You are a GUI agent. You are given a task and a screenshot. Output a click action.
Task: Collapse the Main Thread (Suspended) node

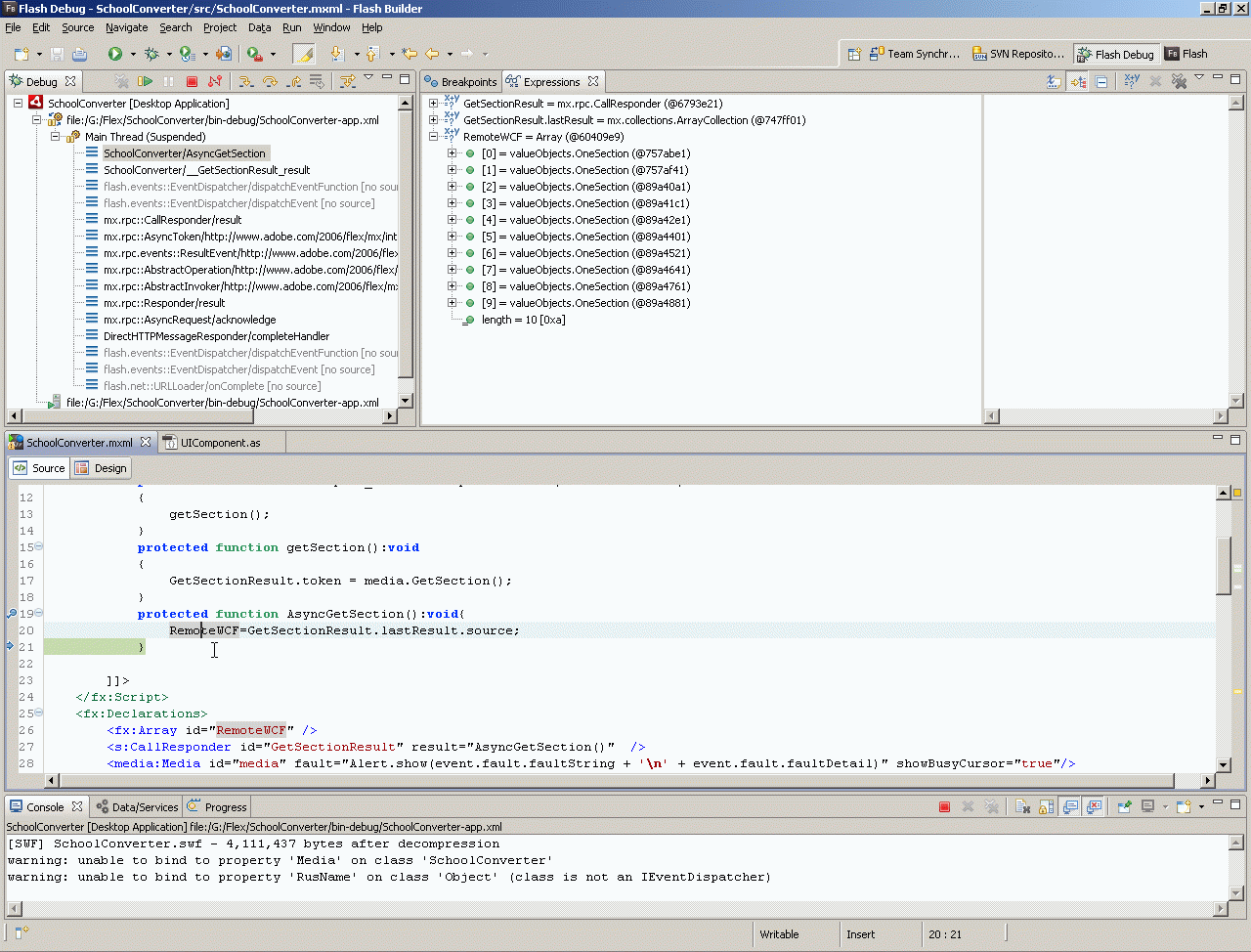click(56, 137)
